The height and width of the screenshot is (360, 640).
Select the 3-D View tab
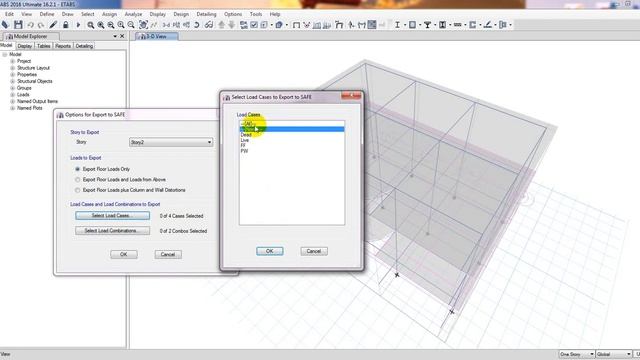coord(156,36)
